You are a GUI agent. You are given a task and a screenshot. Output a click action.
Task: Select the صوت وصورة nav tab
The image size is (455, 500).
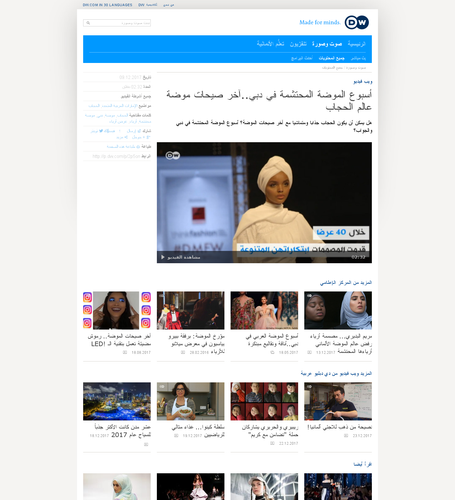point(327,44)
